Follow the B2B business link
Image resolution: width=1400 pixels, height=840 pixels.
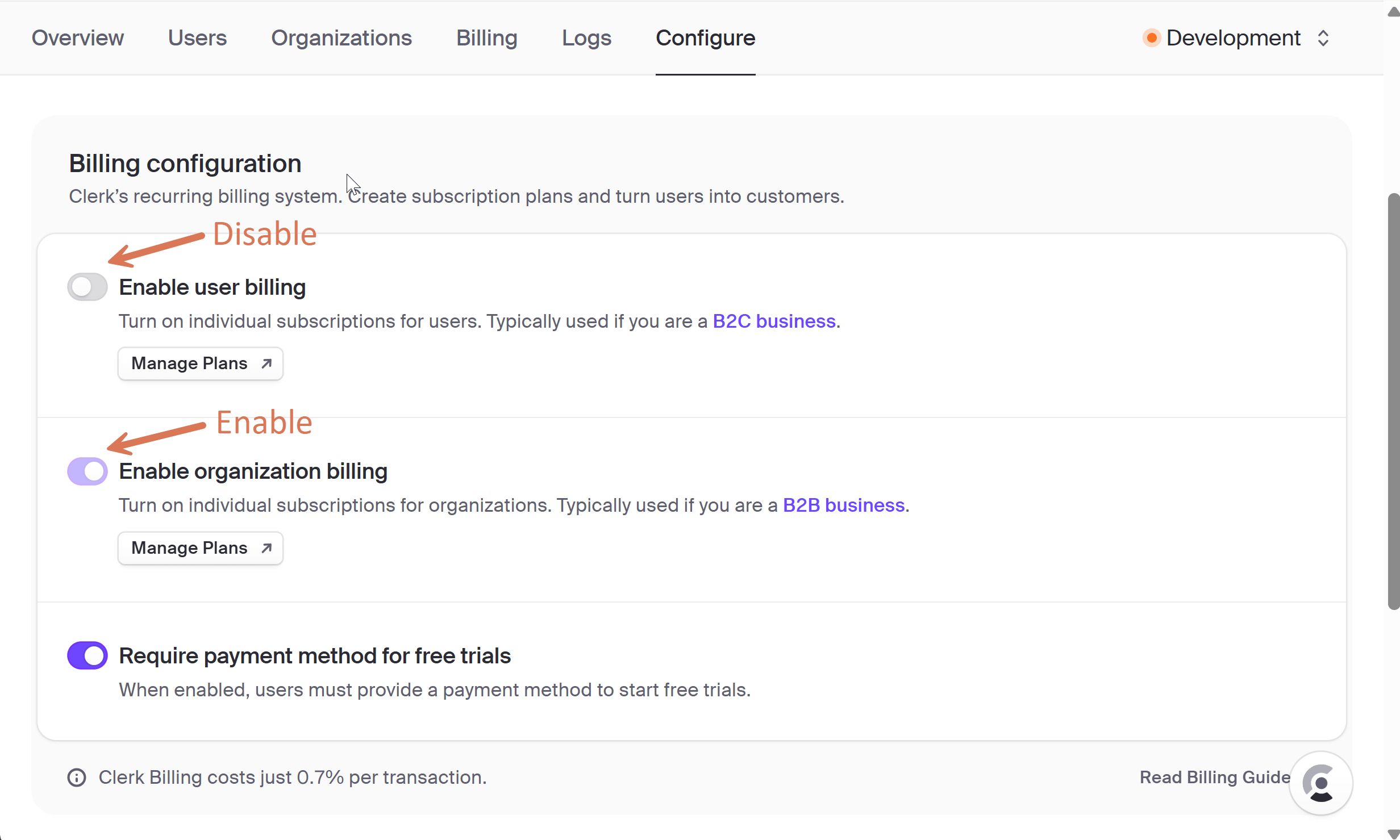pyautogui.click(x=844, y=505)
